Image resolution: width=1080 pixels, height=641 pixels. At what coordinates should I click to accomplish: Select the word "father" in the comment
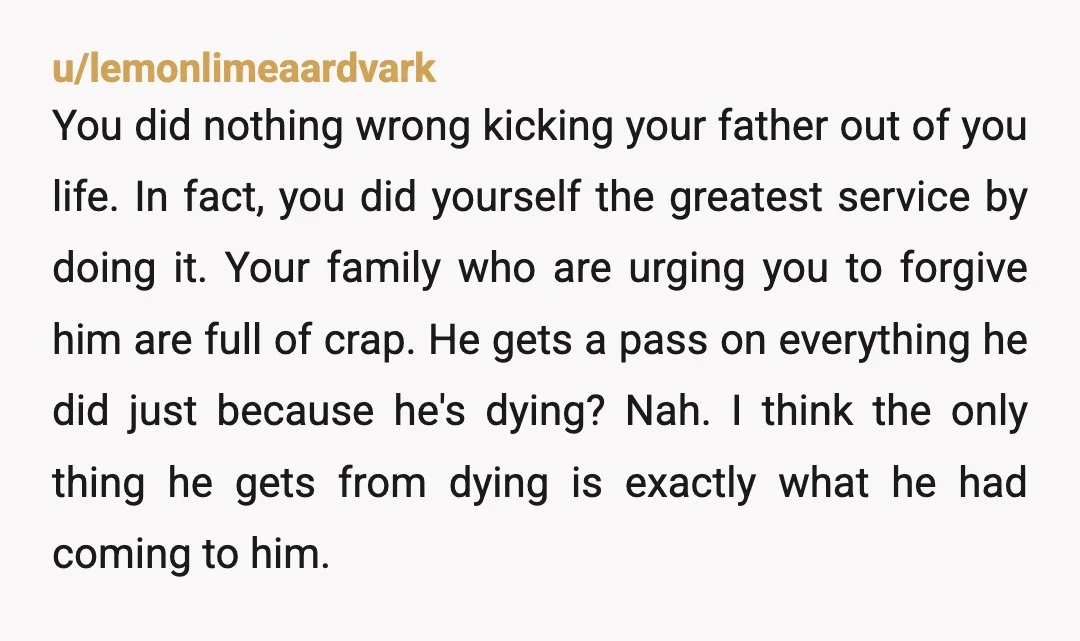(x=772, y=125)
